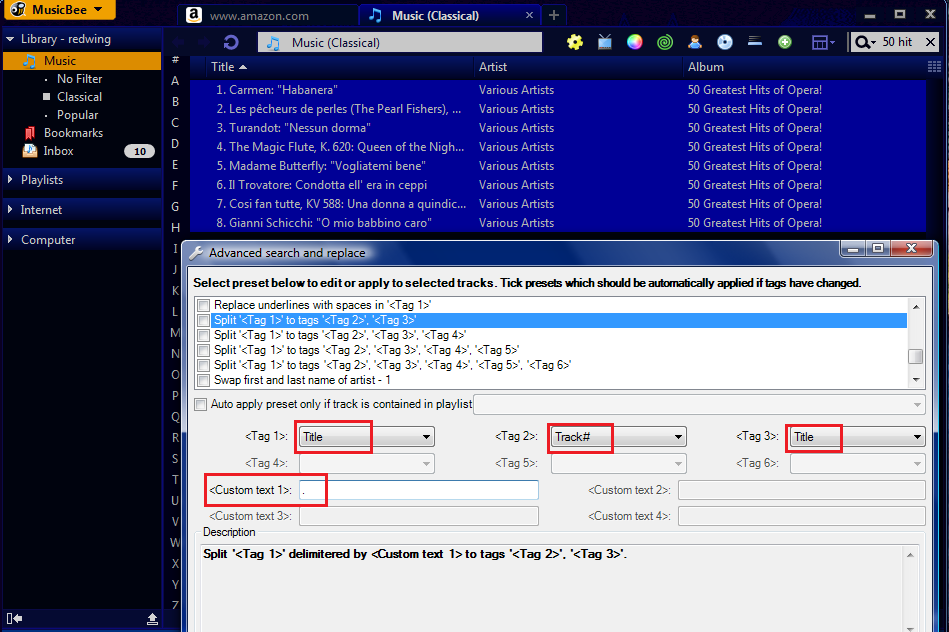Click the <Custom text 1> input field
This screenshot has width=949, height=632.
pos(418,490)
